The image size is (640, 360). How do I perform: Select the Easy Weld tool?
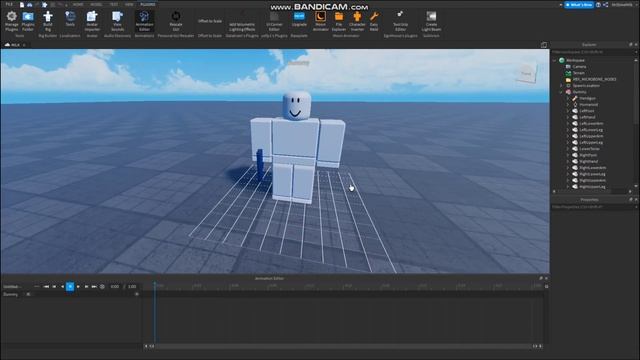point(374,21)
